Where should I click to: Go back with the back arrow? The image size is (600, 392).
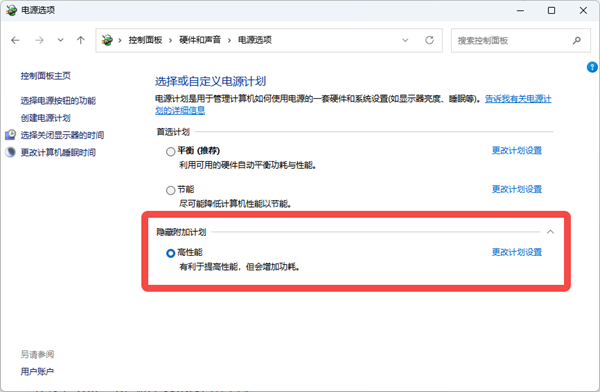click(x=15, y=40)
